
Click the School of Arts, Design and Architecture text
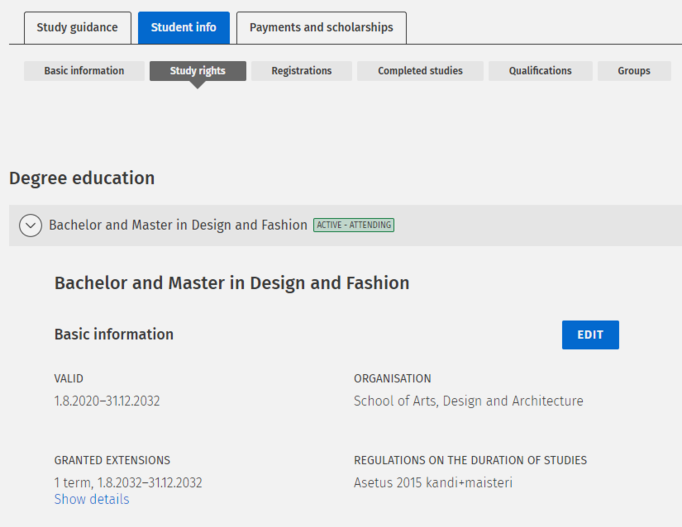(468, 401)
